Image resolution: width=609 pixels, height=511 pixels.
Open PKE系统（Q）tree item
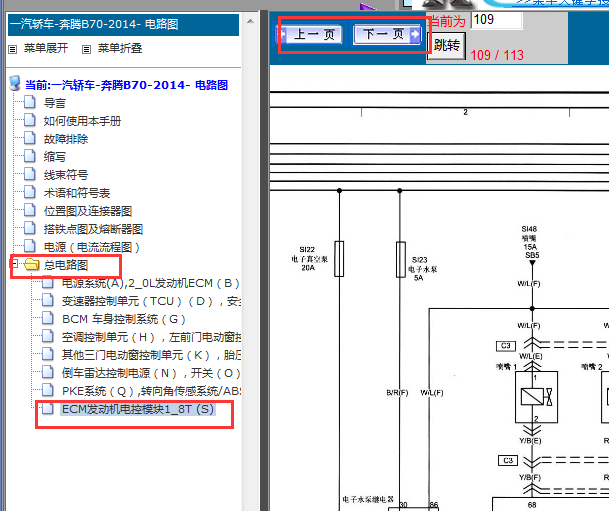point(151,391)
